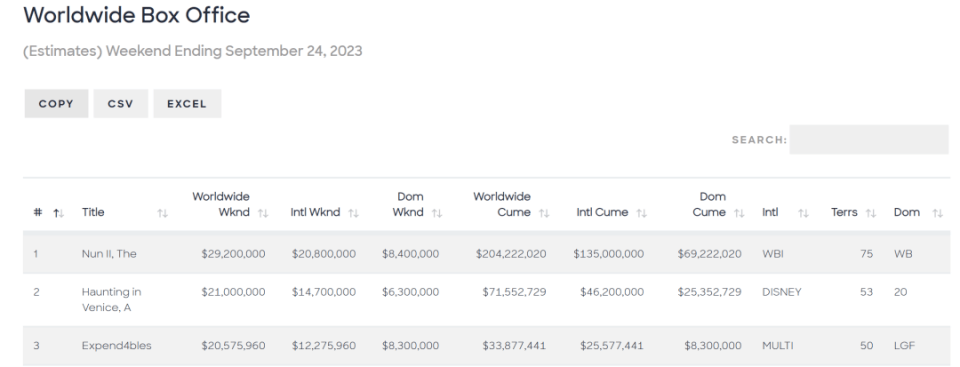Viewport: 960px width, 367px height.
Task: Click the Terrs column sort arrows
Action: pyautogui.click(x=871, y=213)
